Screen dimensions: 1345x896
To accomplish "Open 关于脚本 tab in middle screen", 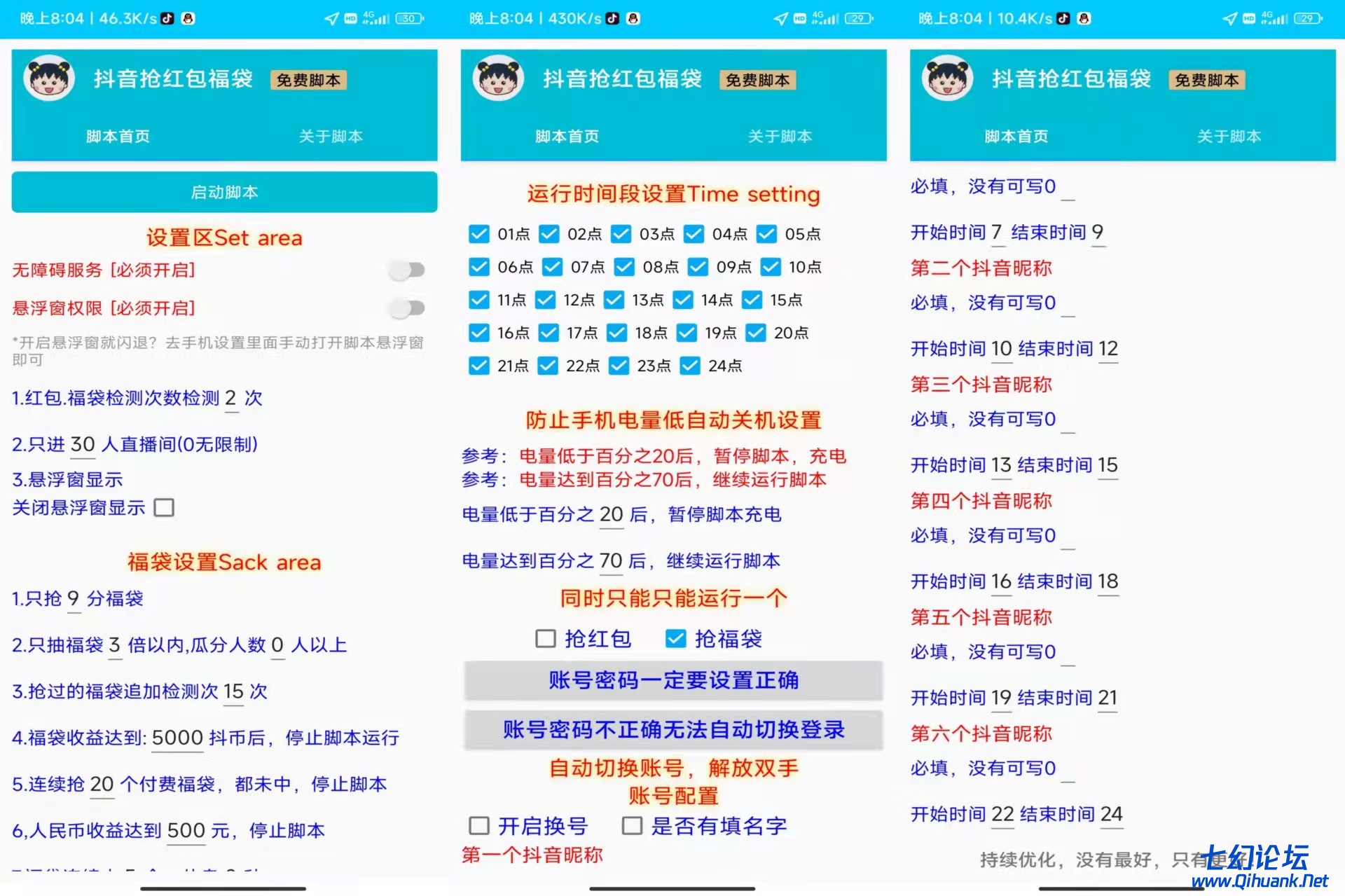I will pos(780,136).
